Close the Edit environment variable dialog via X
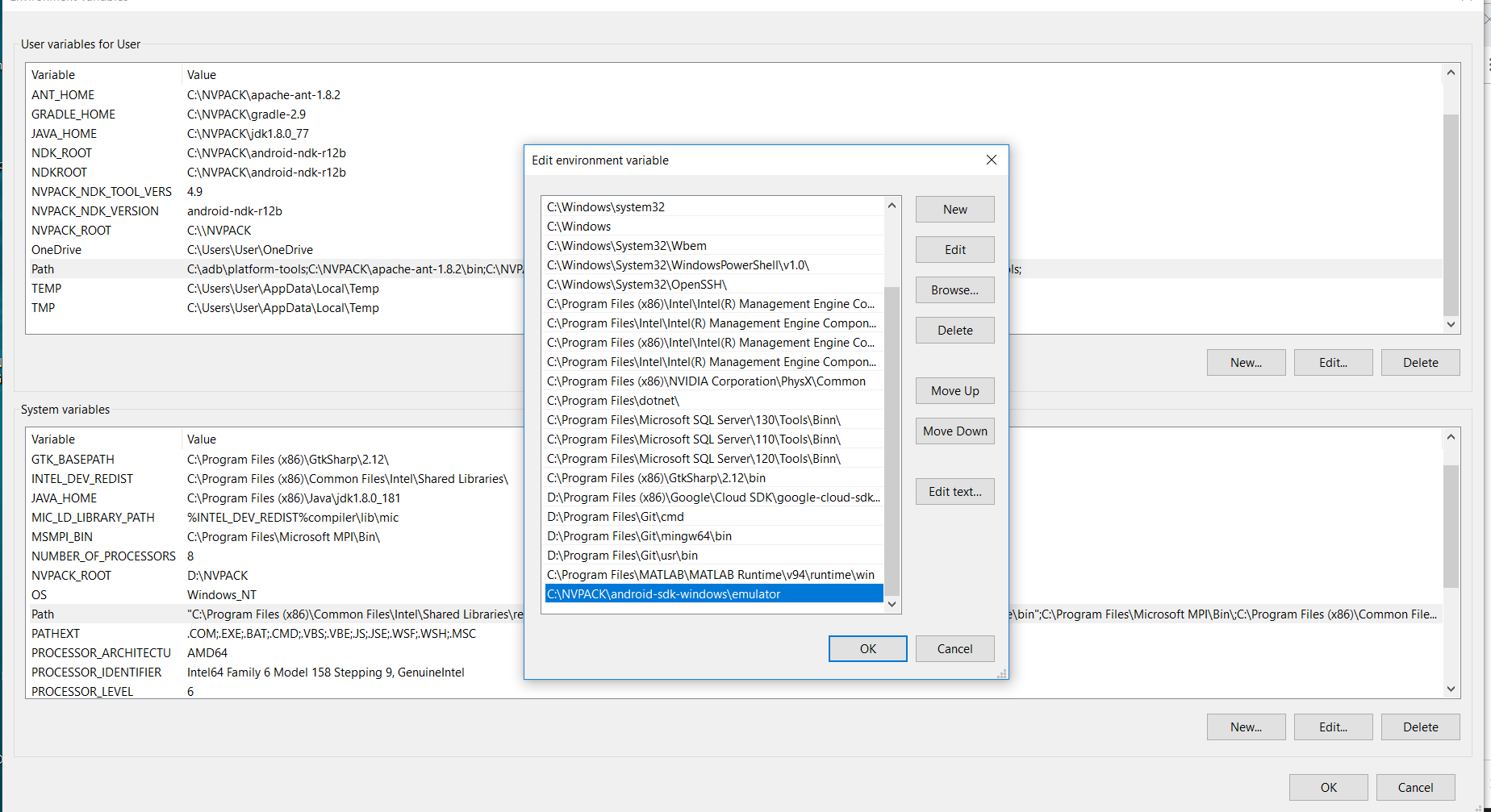1491x812 pixels. [991, 160]
